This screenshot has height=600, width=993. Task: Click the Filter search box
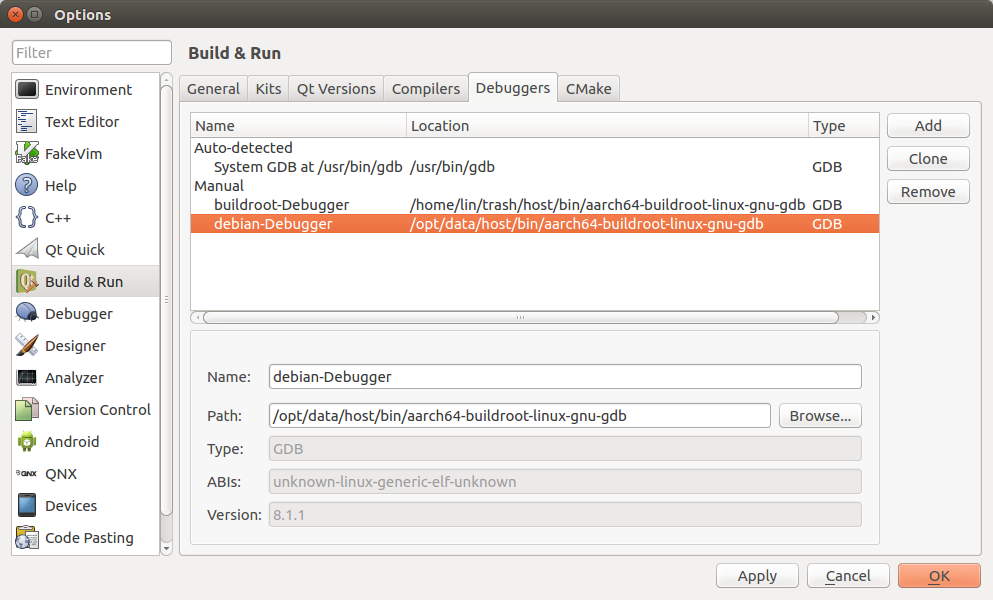pos(92,53)
